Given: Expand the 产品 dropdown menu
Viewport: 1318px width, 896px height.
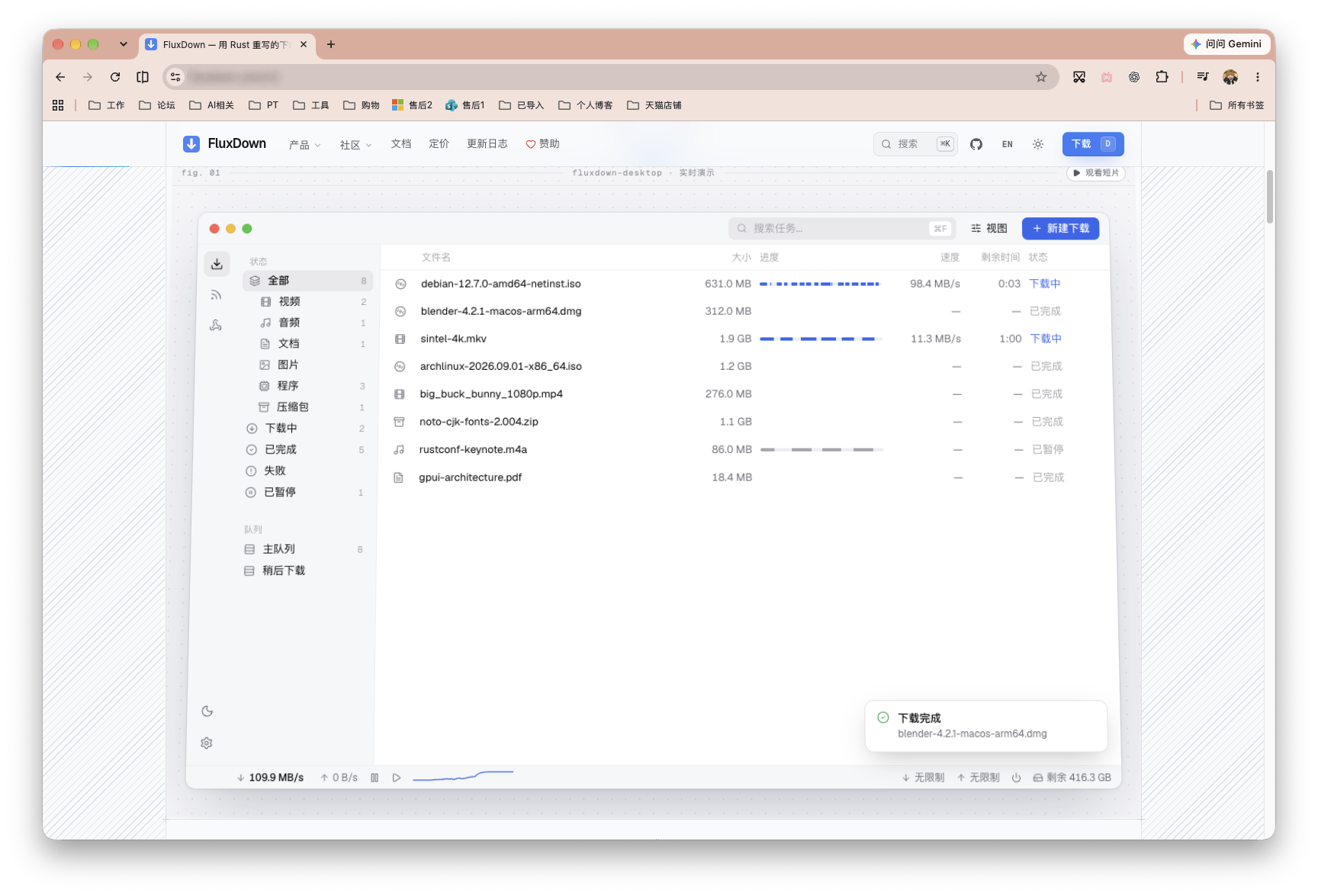Looking at the screenshot, I should pyautogui.click(x=305, y=145).
